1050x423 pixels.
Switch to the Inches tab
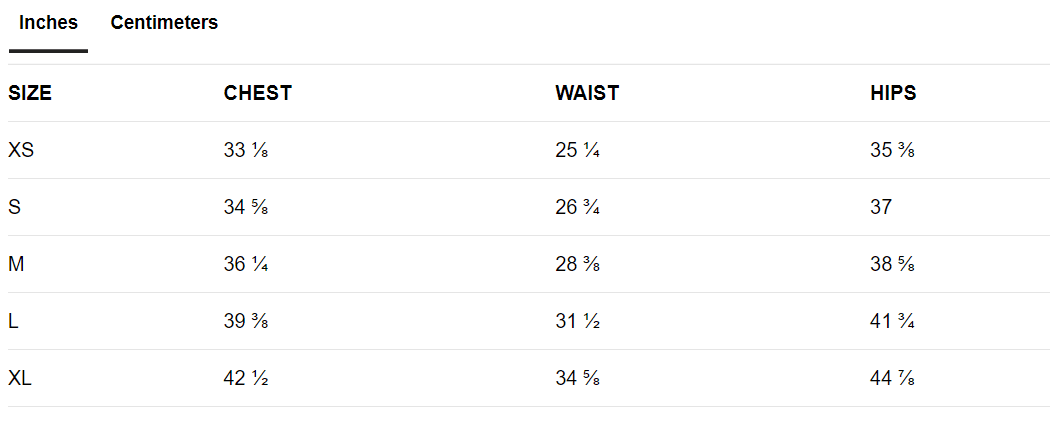point(48,23)
